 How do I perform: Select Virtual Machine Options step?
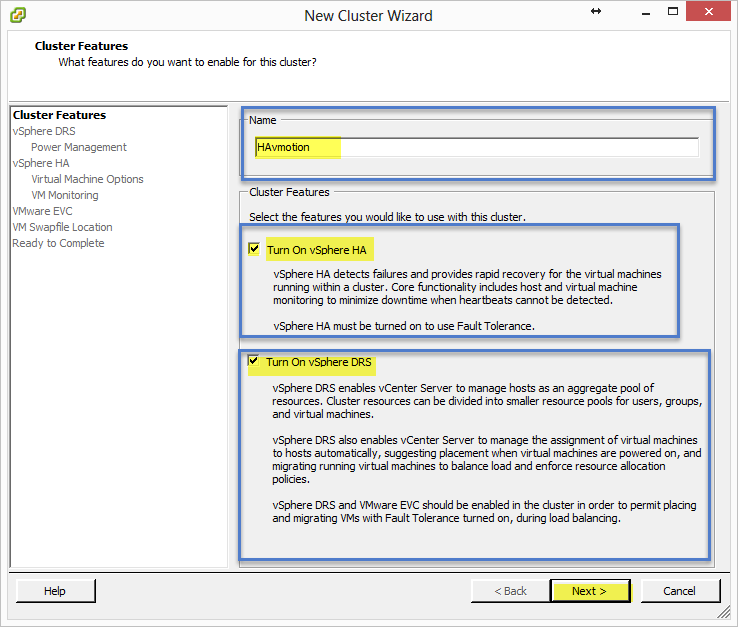coord(87,179)
